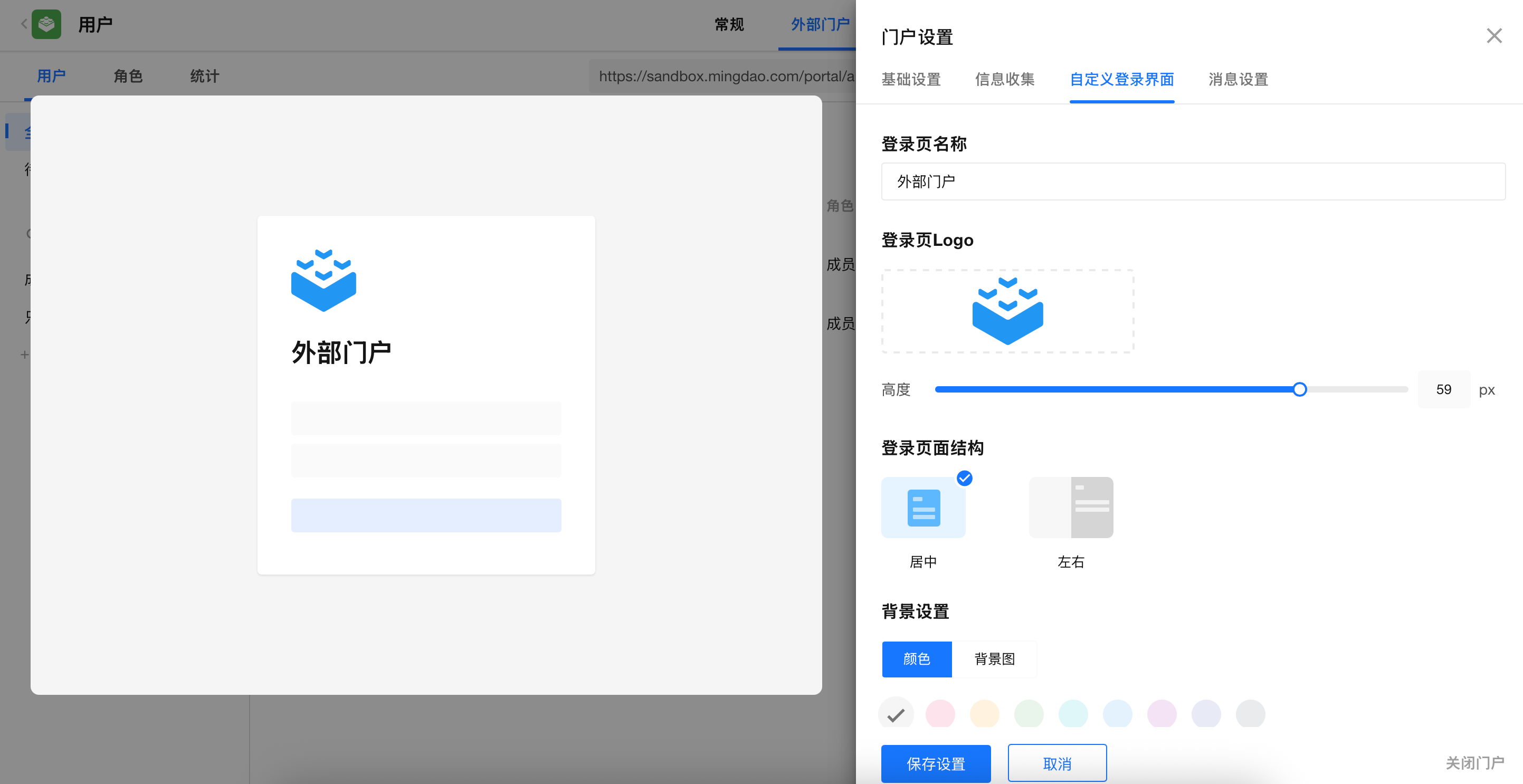Click the logo height slider handle
1523x784 pixels.
(x=1299, y=389)
